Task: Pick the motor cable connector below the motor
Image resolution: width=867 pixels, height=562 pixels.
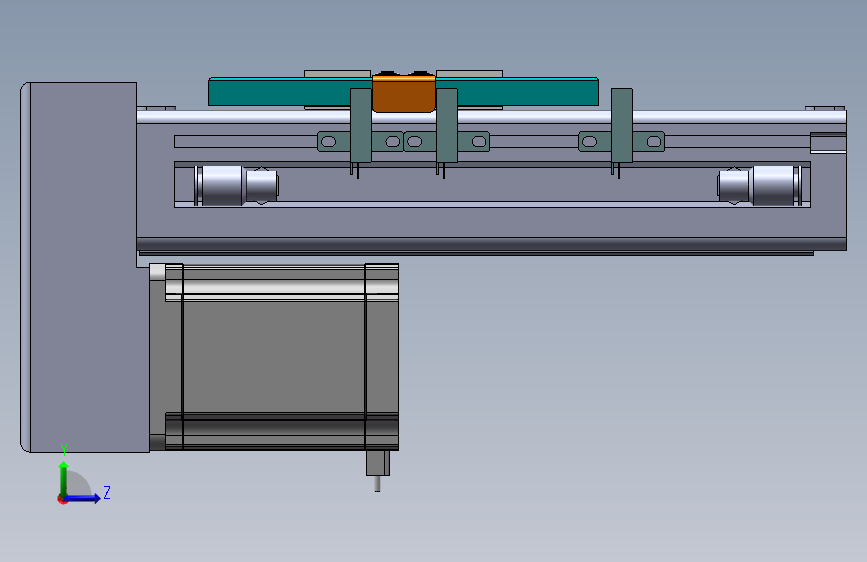Action: [x=378, y=464]
